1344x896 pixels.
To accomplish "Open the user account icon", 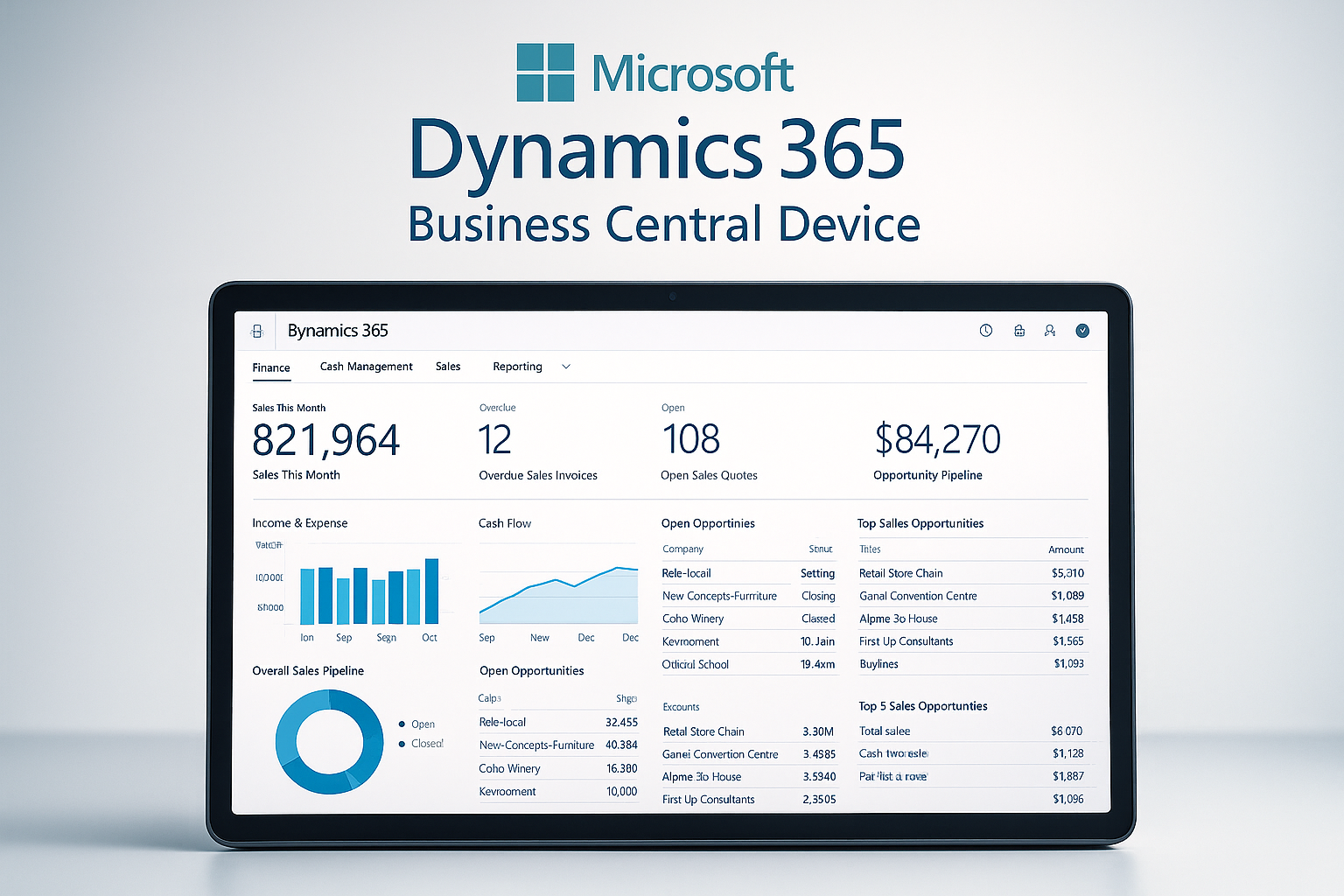I will 1049,331.
